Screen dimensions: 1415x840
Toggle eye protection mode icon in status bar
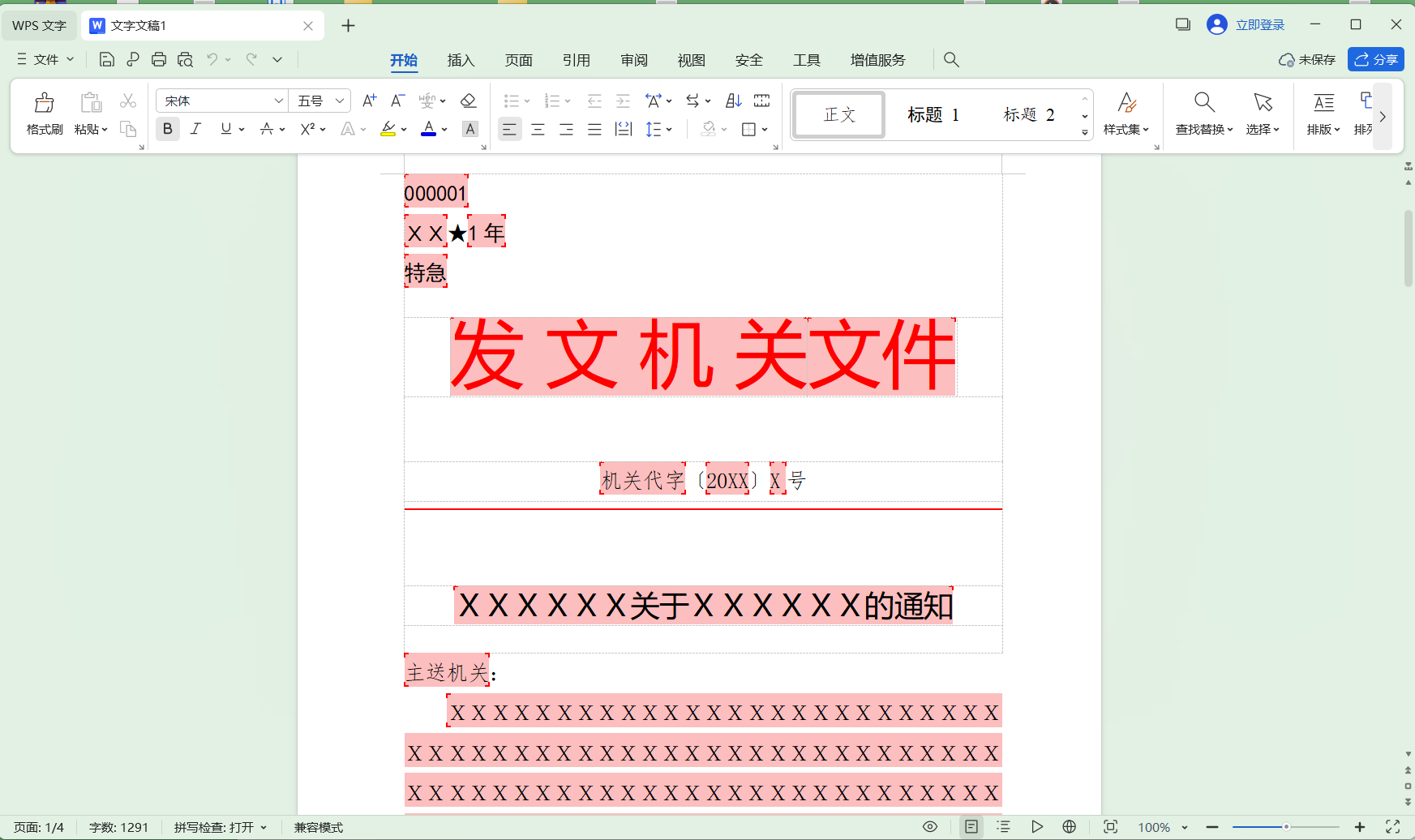point(930,827)
